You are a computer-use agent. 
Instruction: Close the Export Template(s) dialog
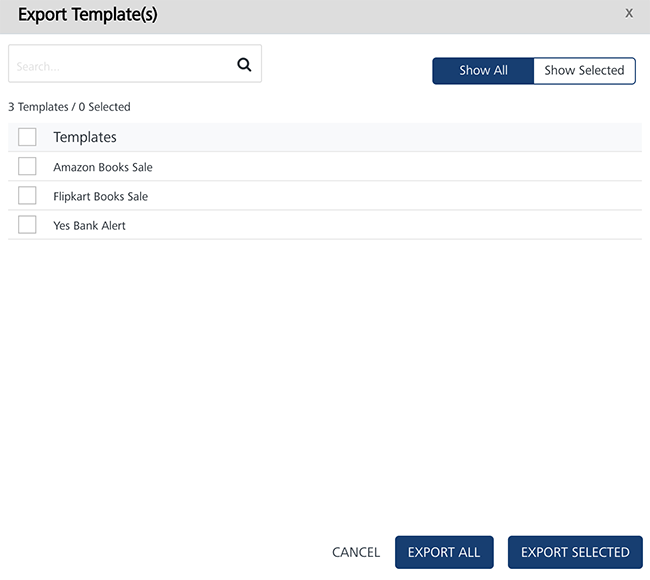[x=629, y=14]
